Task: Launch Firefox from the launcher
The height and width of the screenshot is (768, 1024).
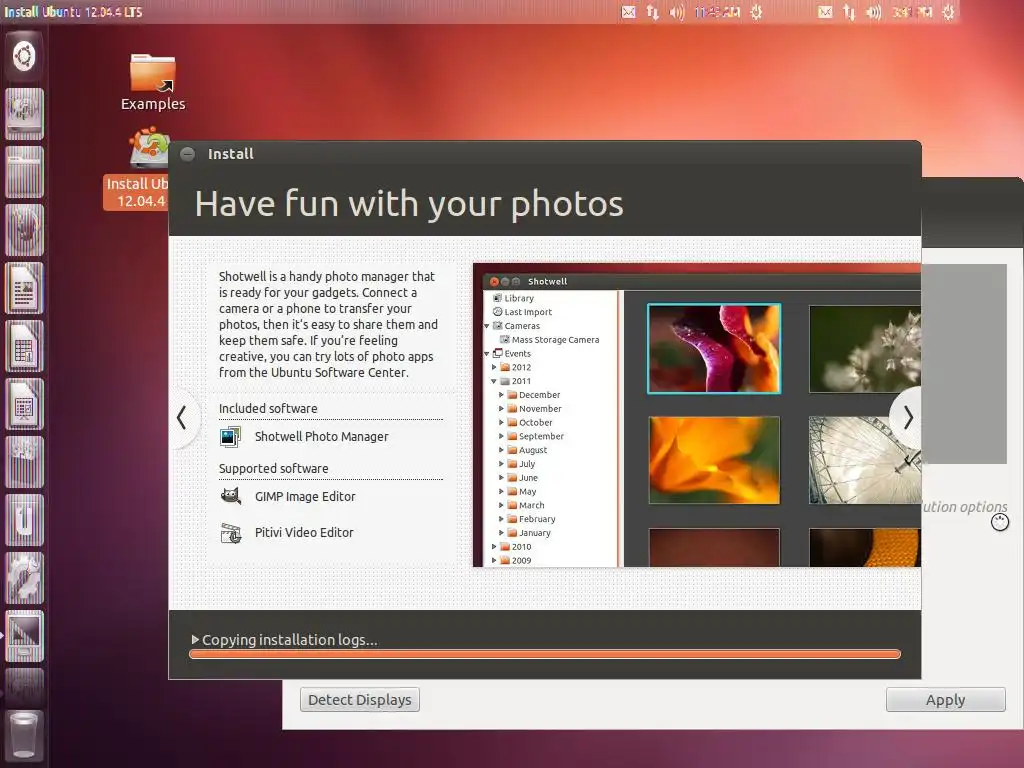Action: pos(24,230)
